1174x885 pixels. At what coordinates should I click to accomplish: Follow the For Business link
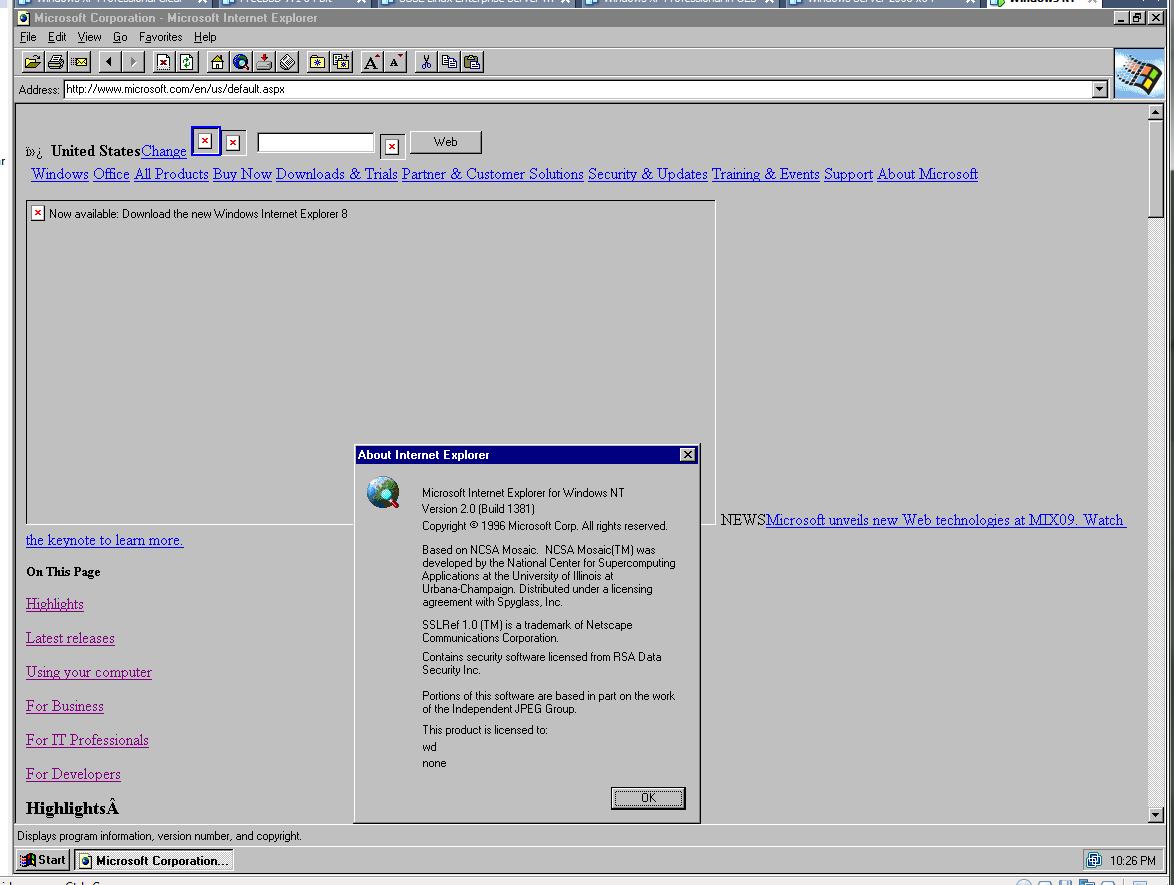(64, 706)
